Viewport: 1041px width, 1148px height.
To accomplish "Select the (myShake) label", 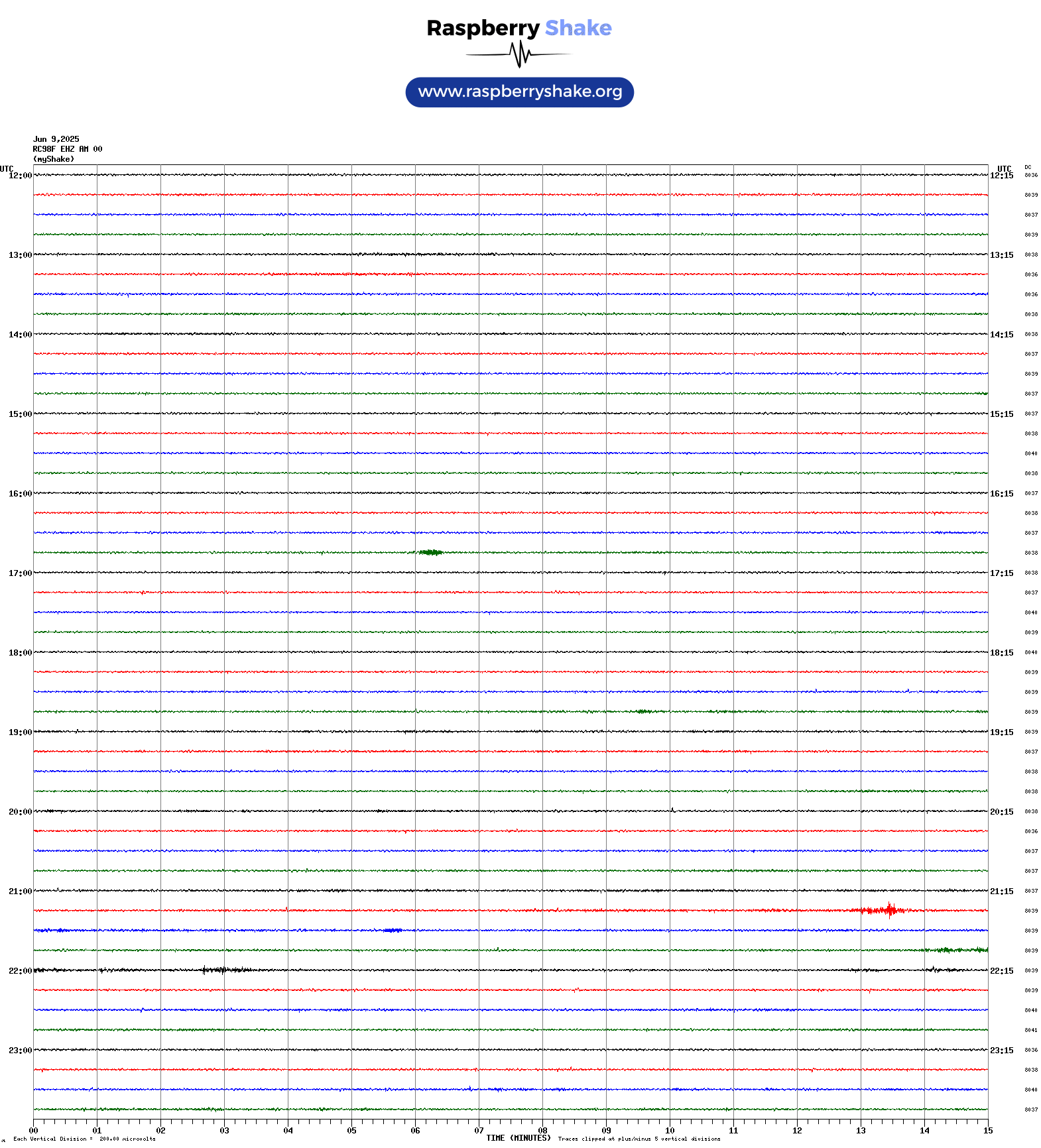I will click(x=54, y=159).
